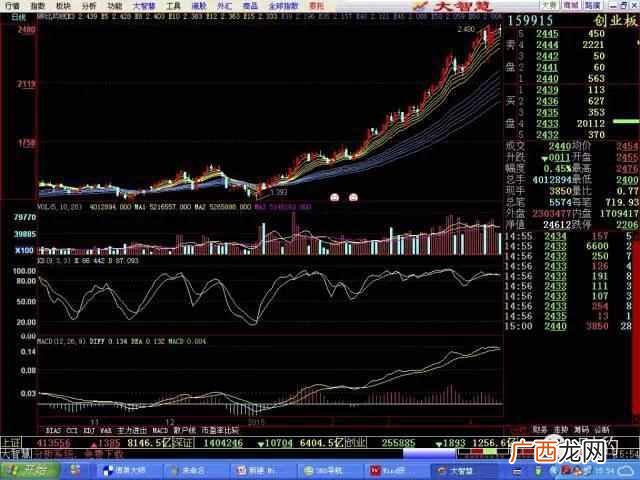Select the MACD indicator tab
This screenshot has width=640, height=480.
160,430
